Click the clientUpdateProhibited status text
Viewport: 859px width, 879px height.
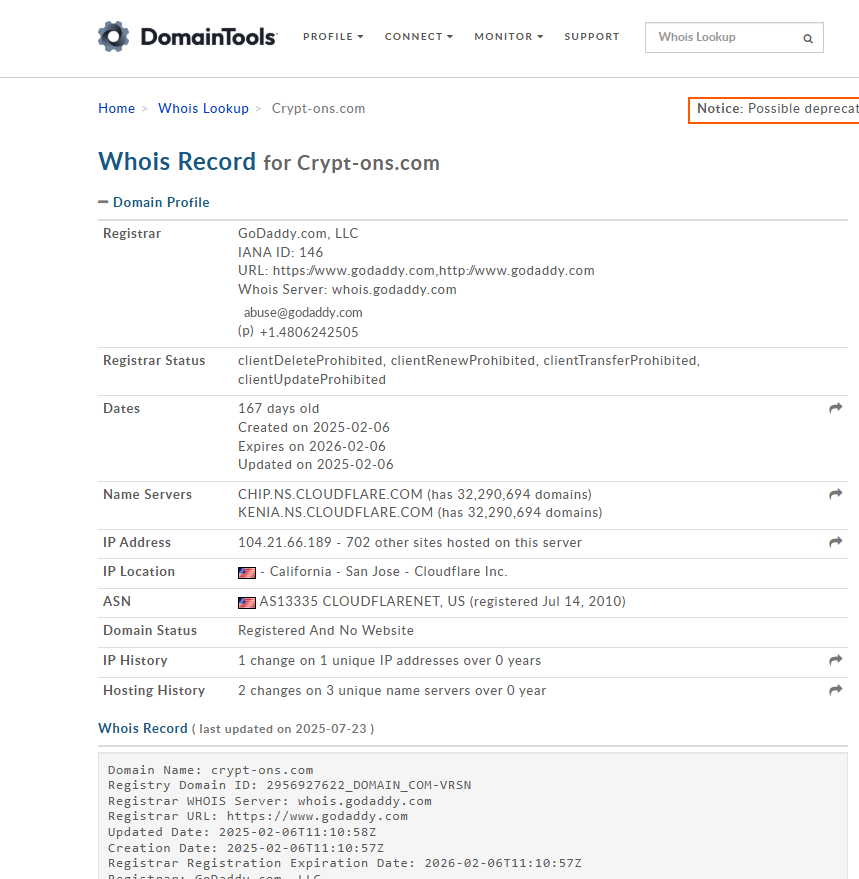(312, 380)
